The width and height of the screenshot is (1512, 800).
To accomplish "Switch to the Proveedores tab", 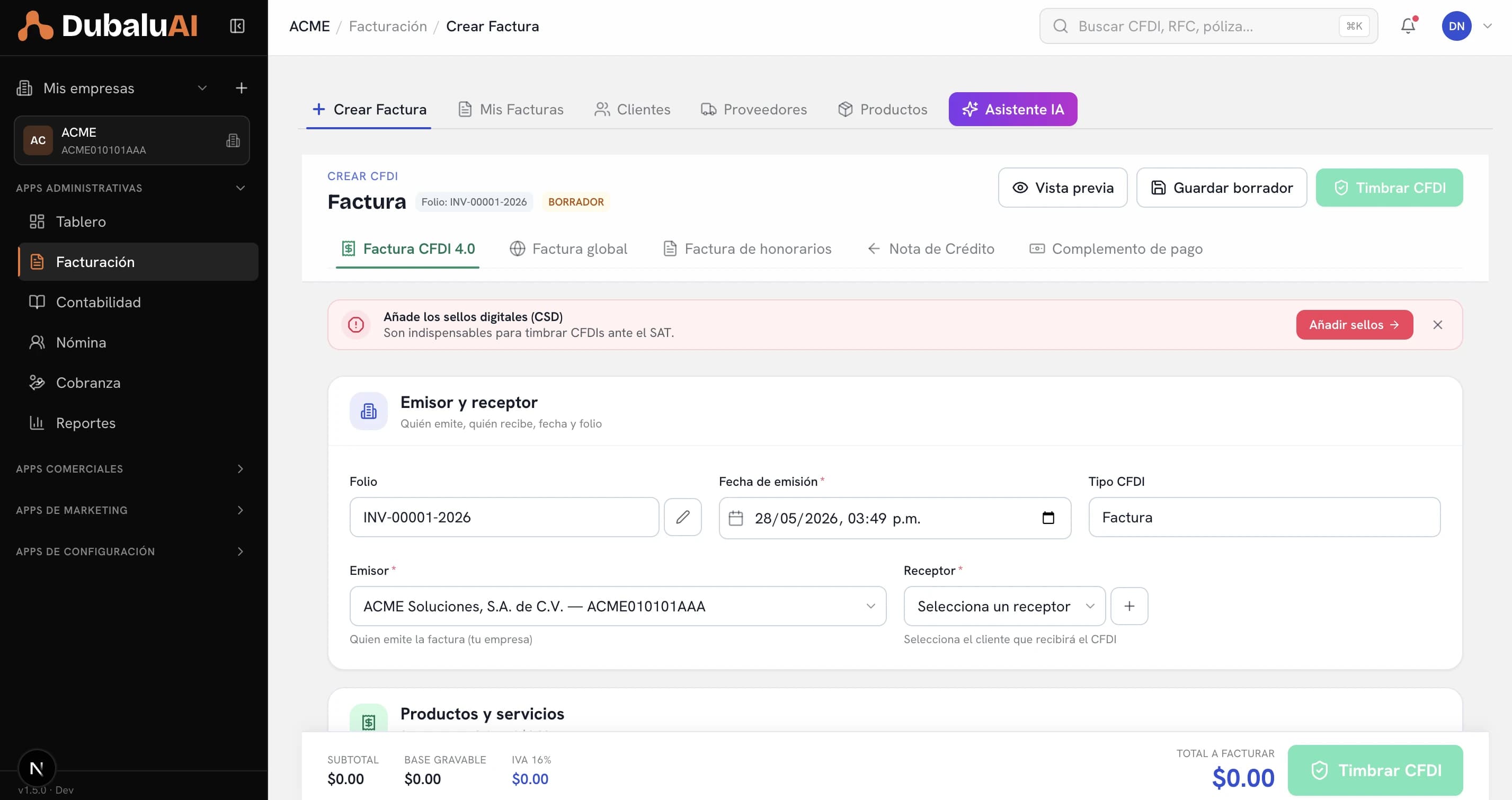I will (x=754, y=109).
